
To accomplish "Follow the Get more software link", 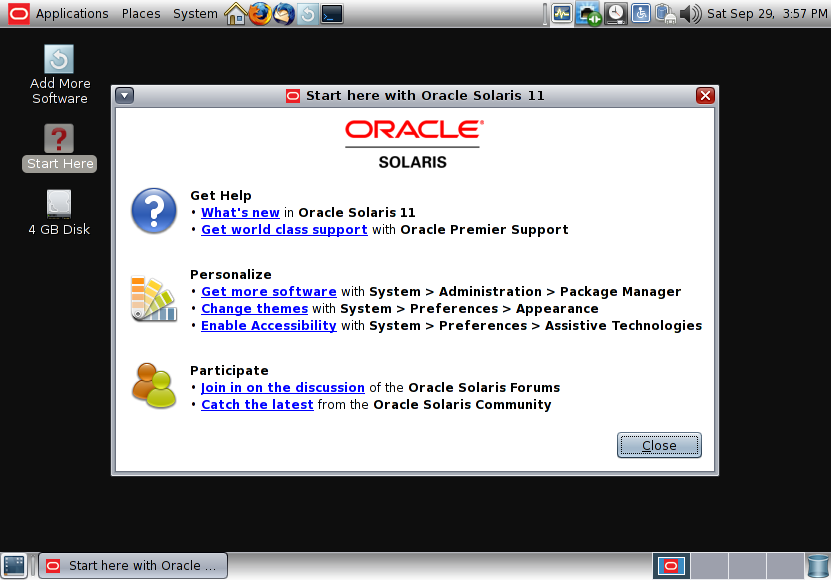I will pos(269,292).
